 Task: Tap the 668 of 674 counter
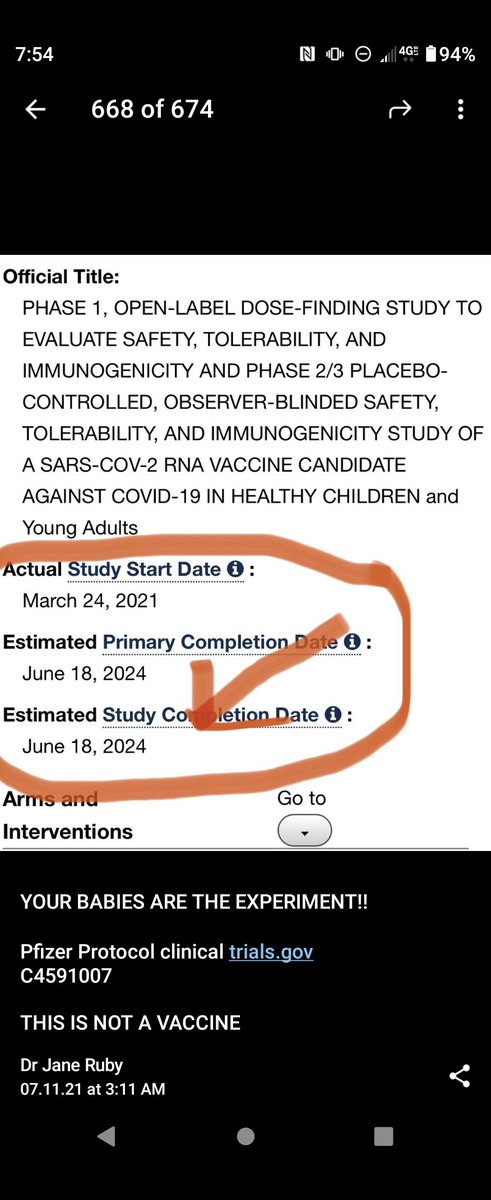point(152,109)
